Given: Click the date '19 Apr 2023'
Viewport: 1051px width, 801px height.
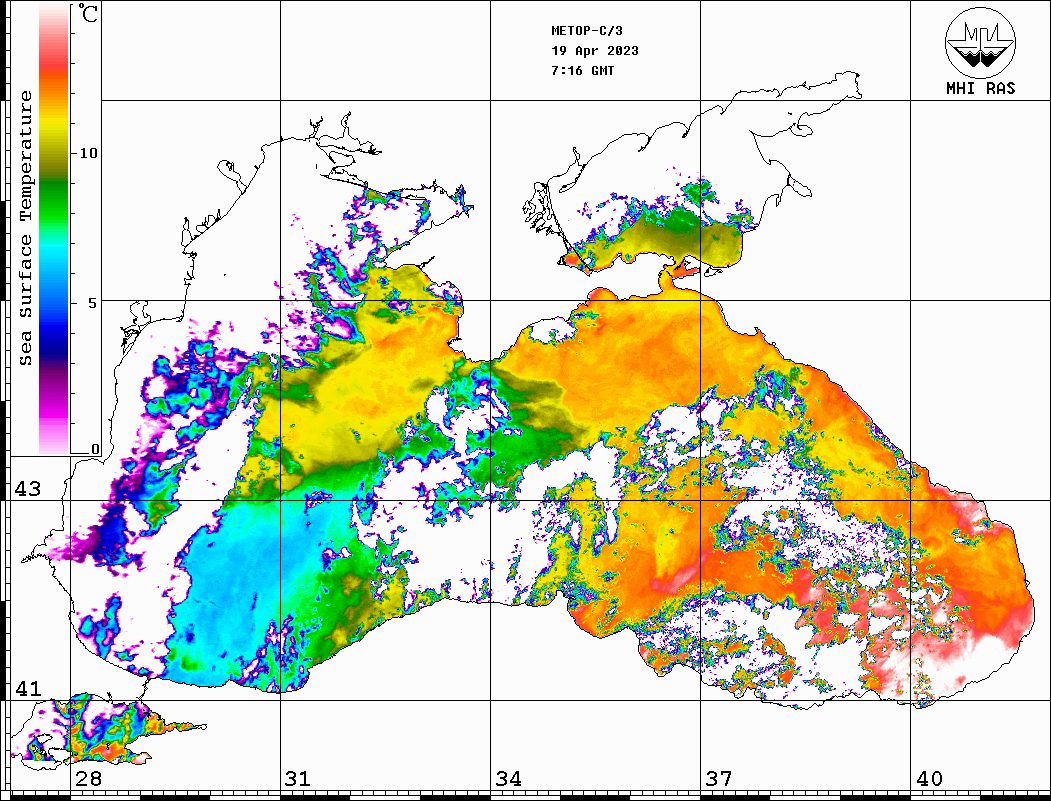Looking at the screenshot, I should (x=595, y=51).
